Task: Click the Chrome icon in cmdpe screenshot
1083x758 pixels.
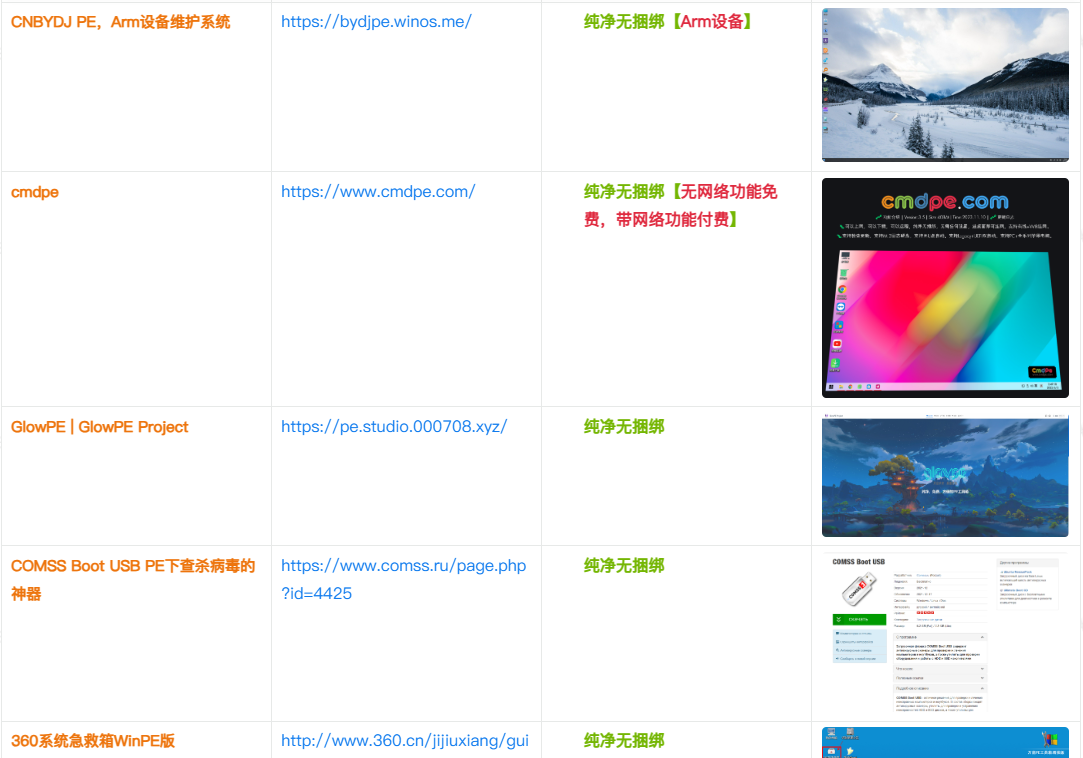Action: pos(842,290)
